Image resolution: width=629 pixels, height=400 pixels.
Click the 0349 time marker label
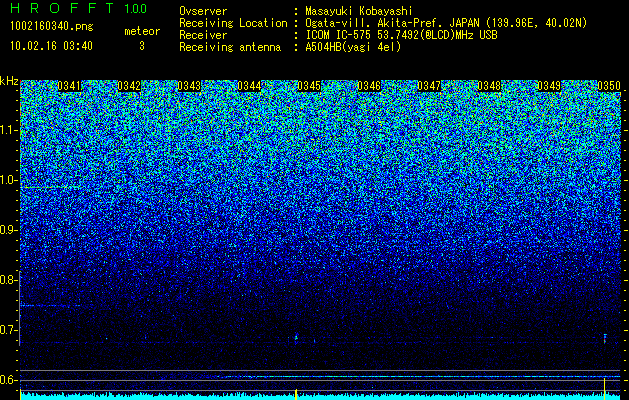[x=549, y=86]
